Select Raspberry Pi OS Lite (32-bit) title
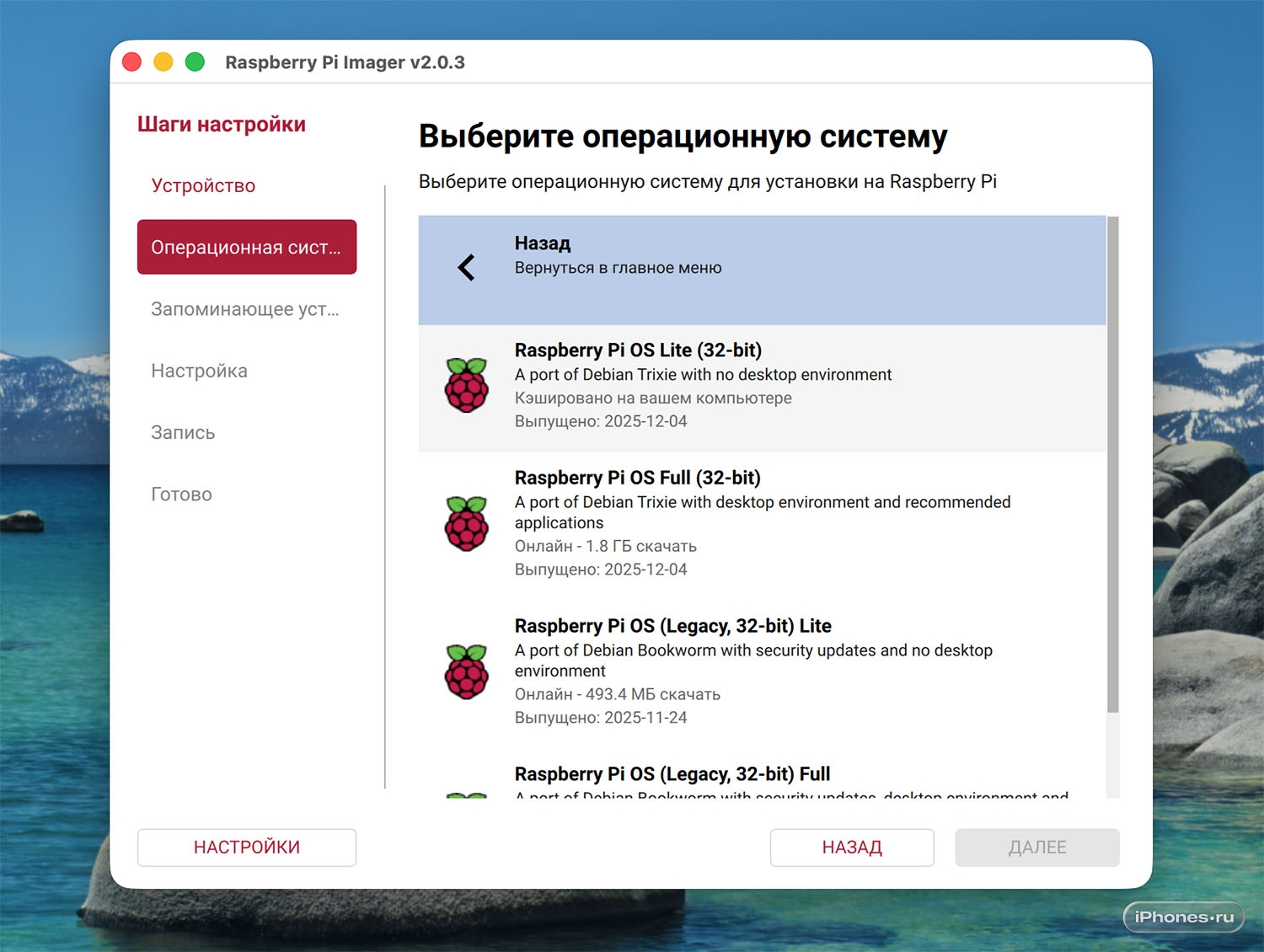This screenshot has width=1264, height=952. tap(638, 350)
